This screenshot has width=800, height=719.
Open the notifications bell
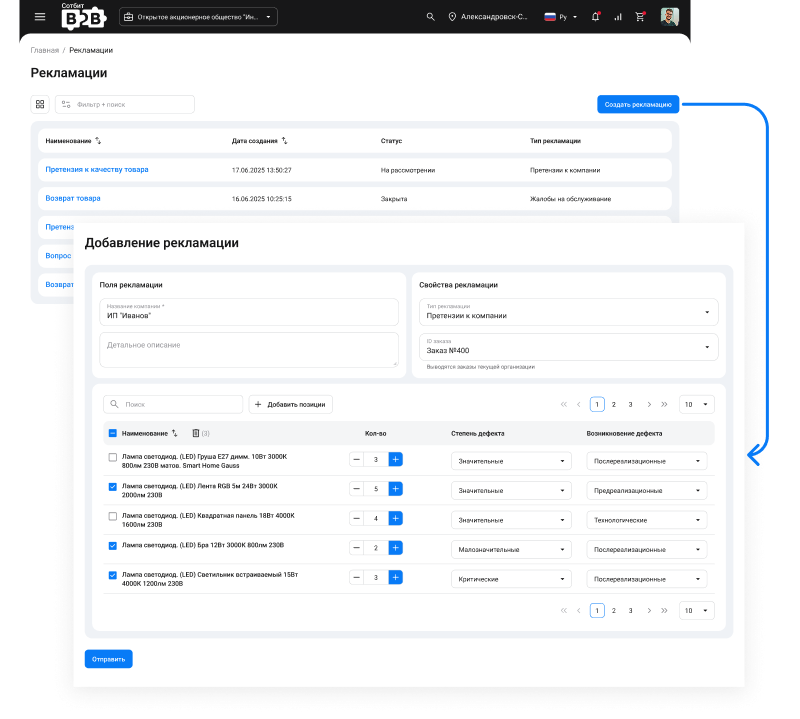(x=596, y=17)
